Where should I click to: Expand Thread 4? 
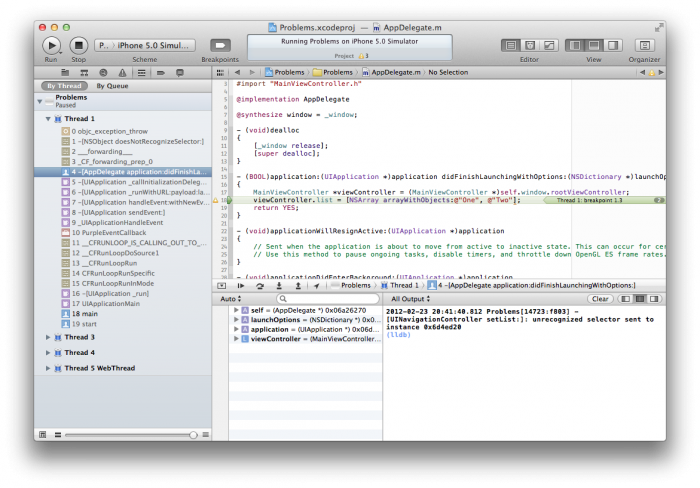pyautogui.click(x=48, y=353)
